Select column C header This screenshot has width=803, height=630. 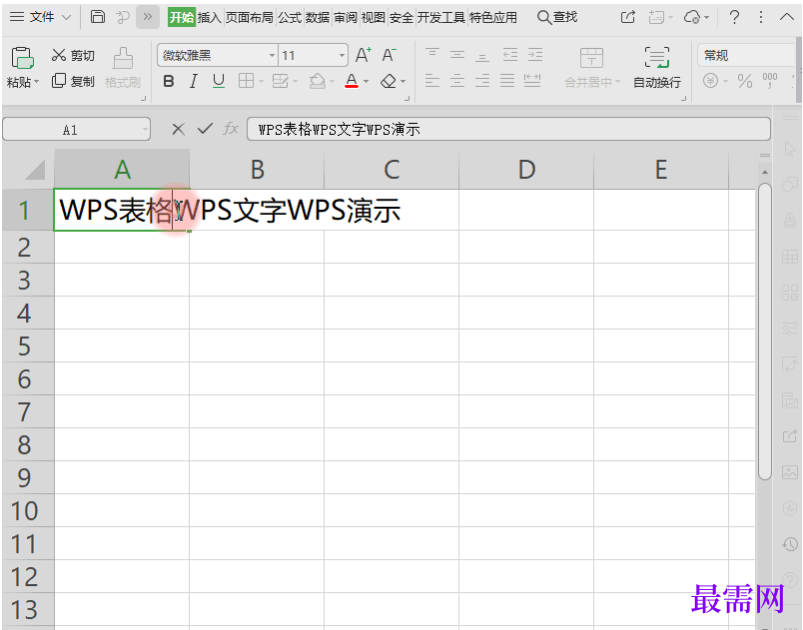click(392, 170)
